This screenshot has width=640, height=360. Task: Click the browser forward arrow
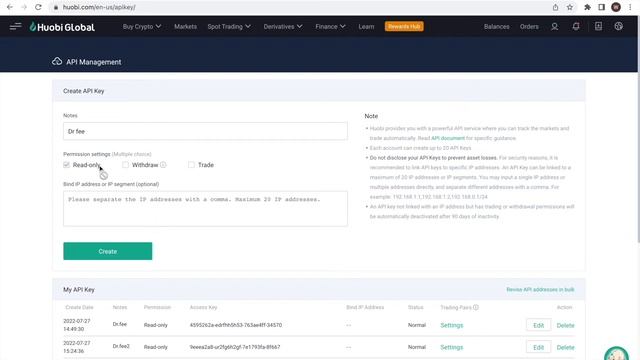tap(24, 7)
